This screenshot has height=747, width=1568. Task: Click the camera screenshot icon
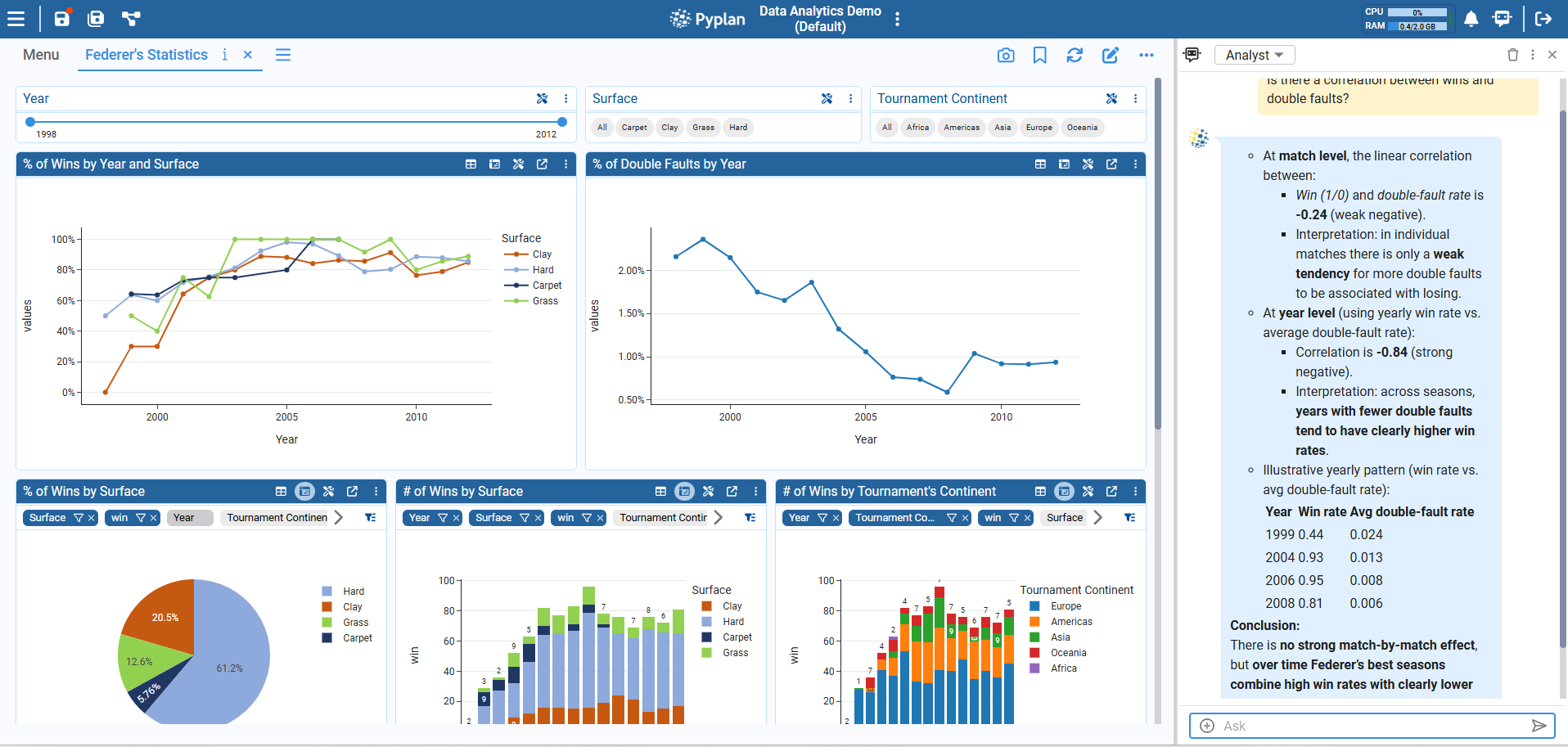pyautogui.click(x=1006, y=55)
